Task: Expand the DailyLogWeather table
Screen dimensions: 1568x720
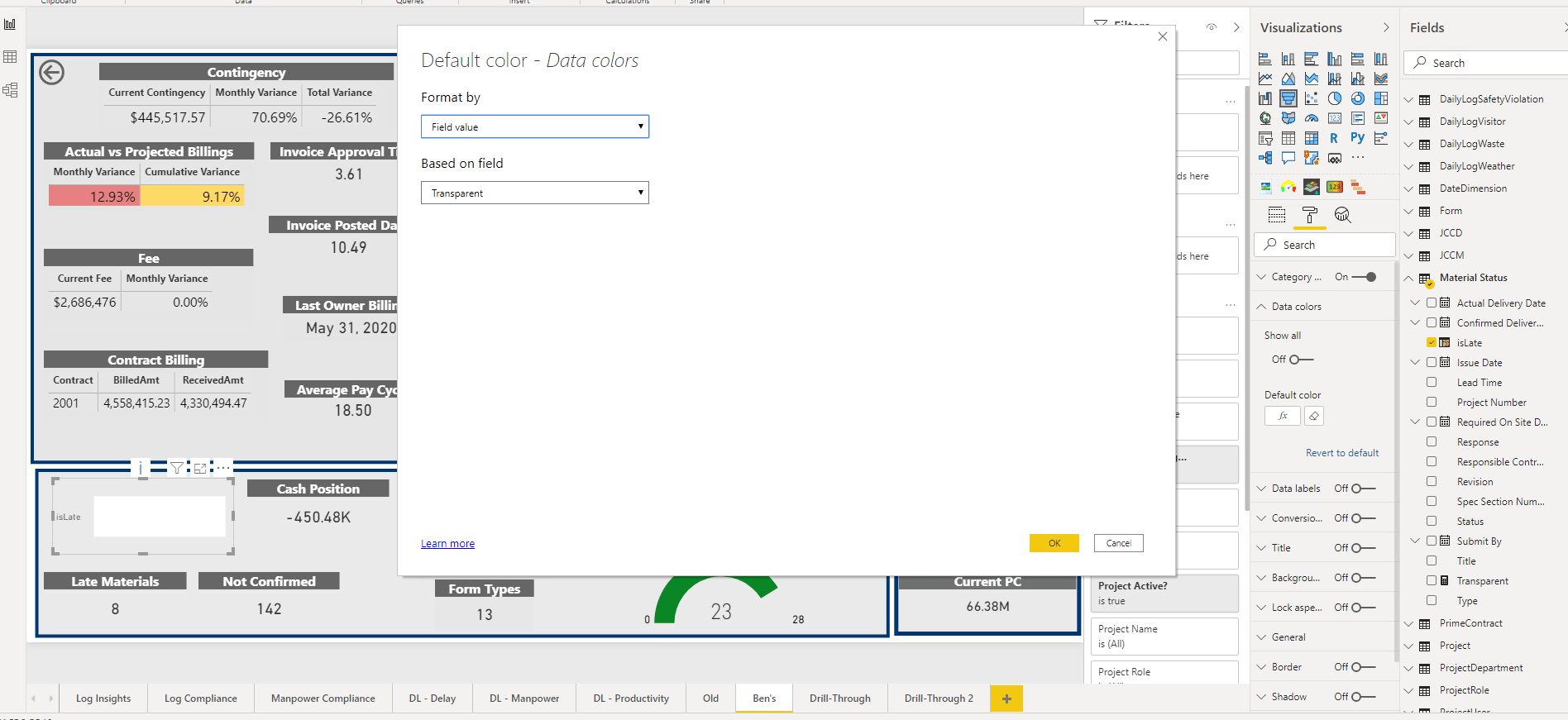Action: point(1408,166)
